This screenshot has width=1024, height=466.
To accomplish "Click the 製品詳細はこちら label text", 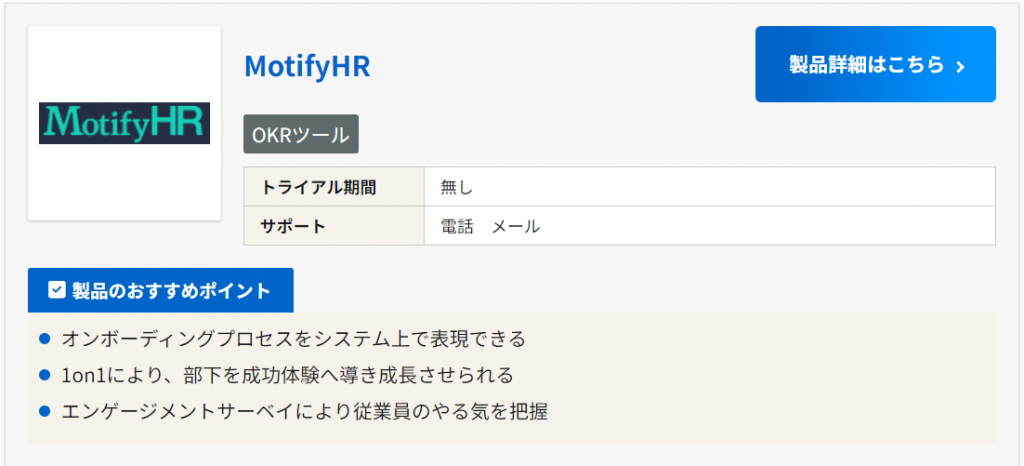I will 866,65.
